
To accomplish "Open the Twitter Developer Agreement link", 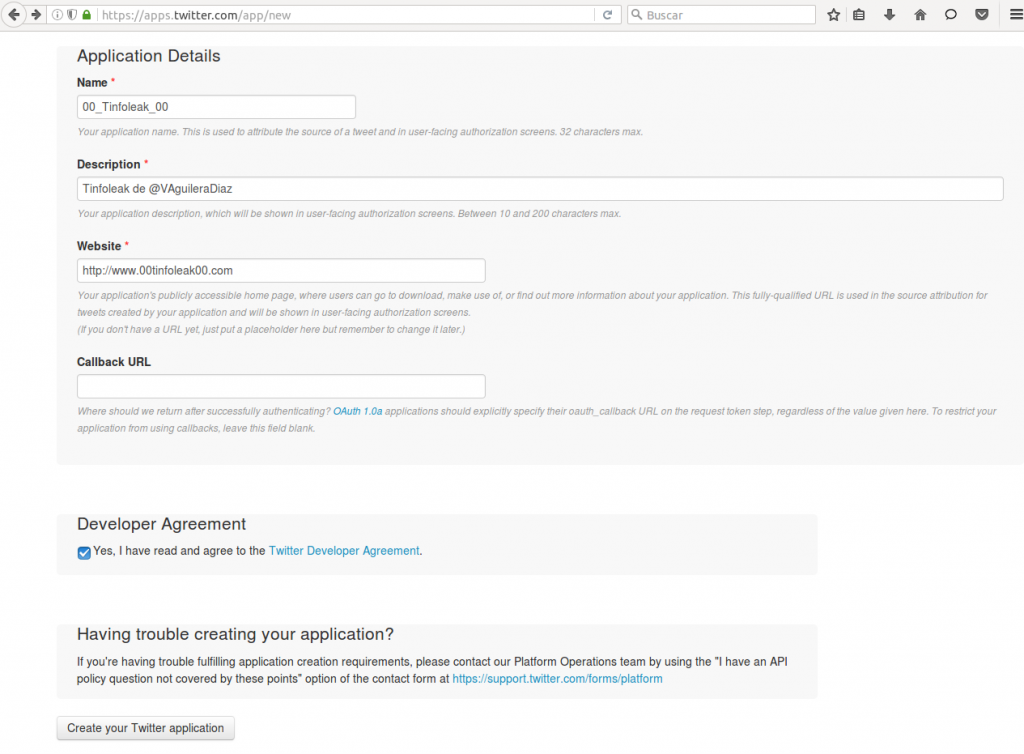I will click(x=344, y=551).
